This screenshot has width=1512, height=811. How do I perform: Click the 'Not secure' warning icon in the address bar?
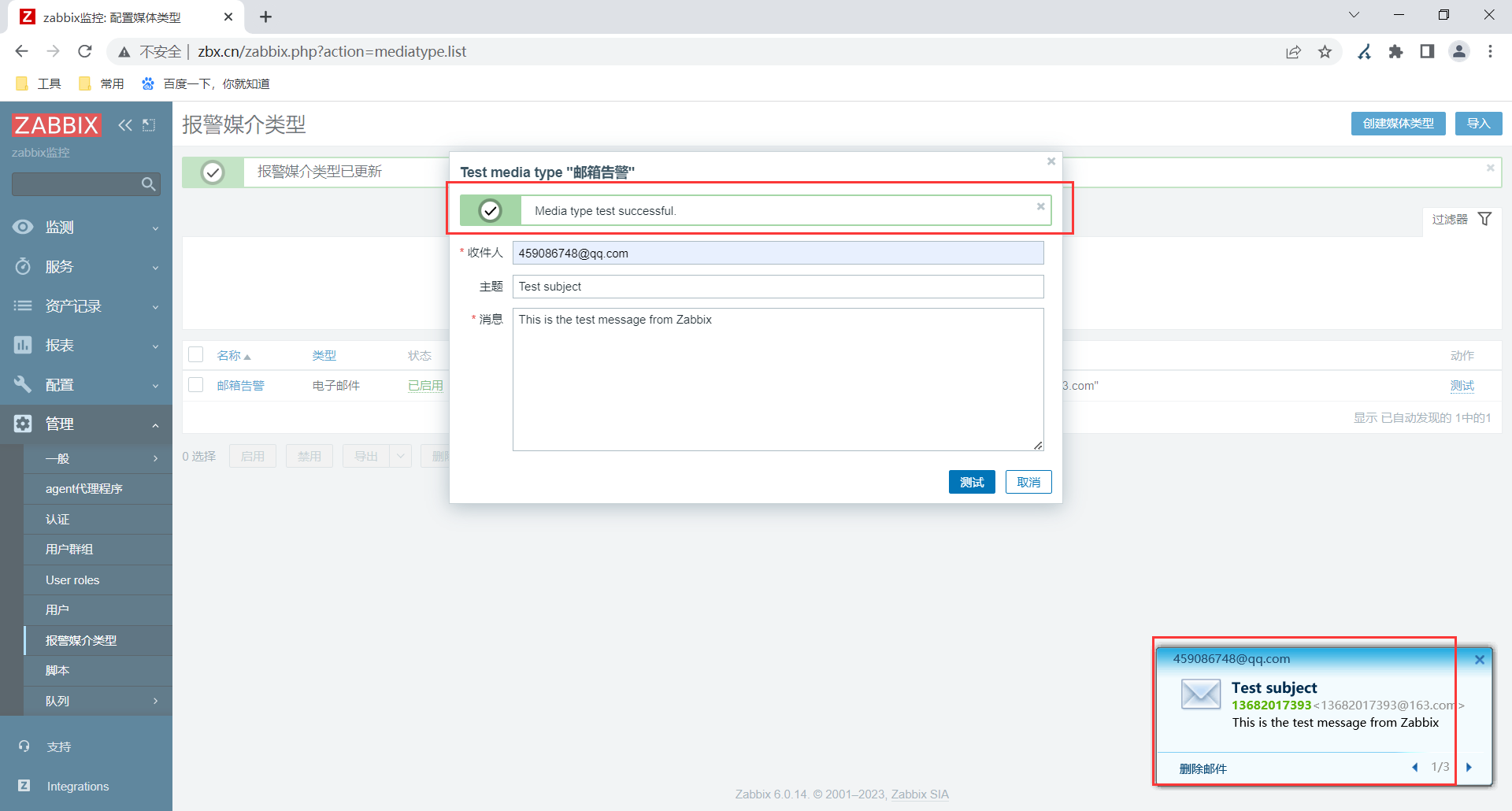tap(124, 52)
